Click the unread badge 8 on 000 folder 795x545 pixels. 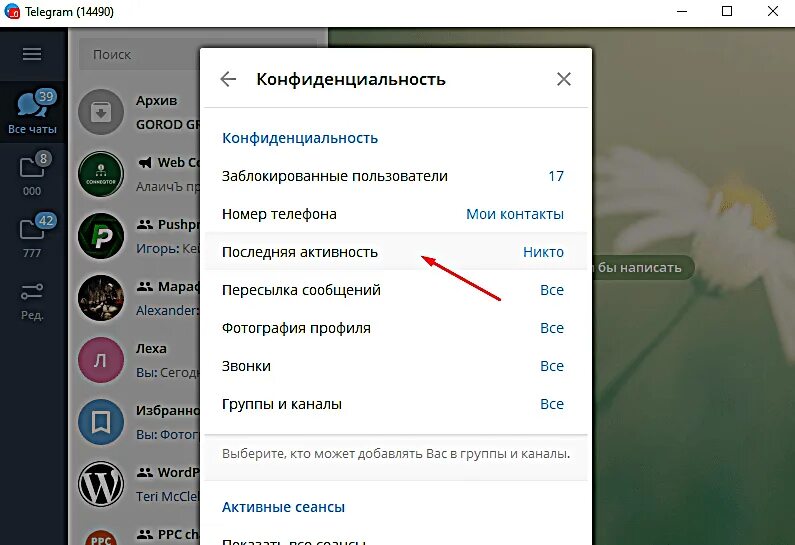44,159
